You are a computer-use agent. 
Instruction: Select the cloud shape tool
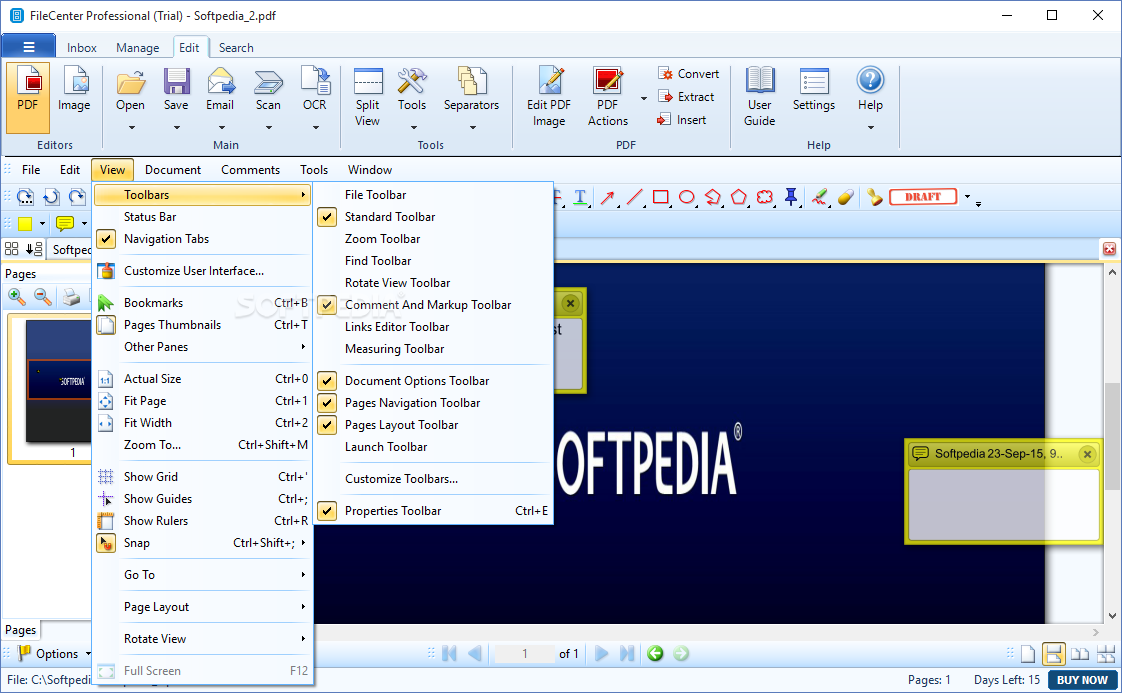764,197
